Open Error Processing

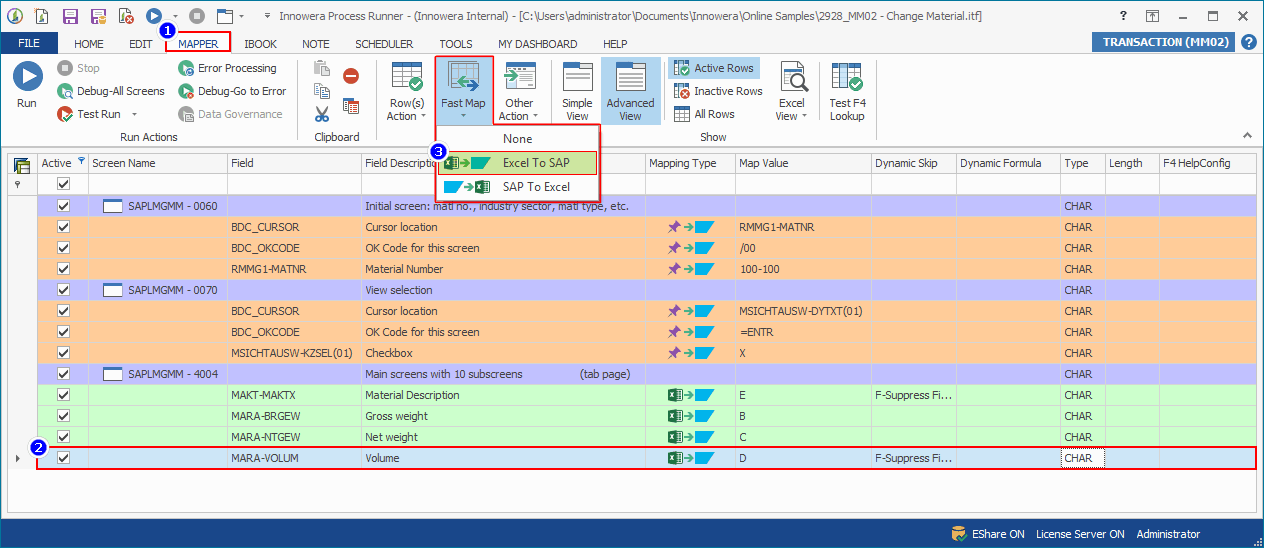(x=228, y=68)
